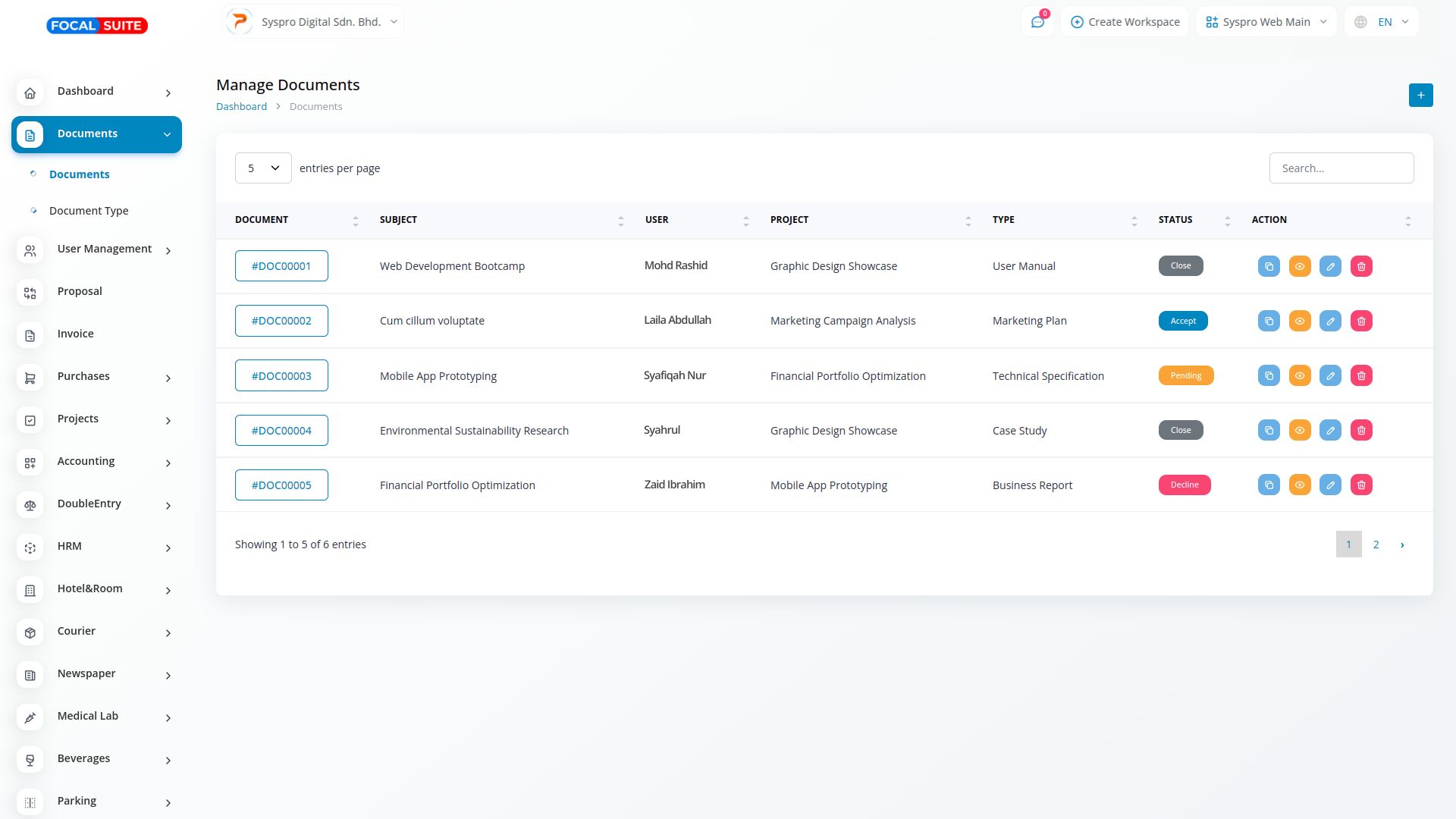
Task: Click the #DOC00003 document link
Action: (281, 375)
